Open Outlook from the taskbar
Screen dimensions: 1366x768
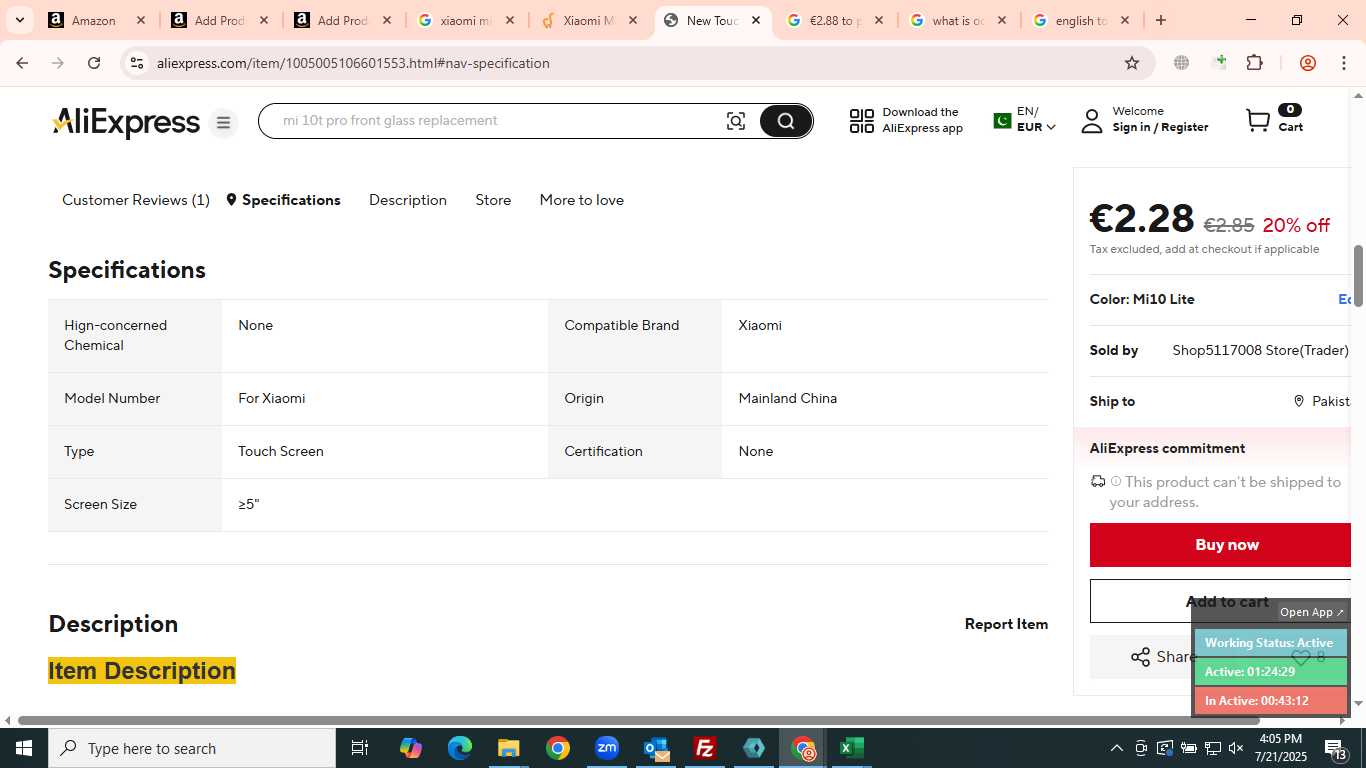(x=656, y=748)
